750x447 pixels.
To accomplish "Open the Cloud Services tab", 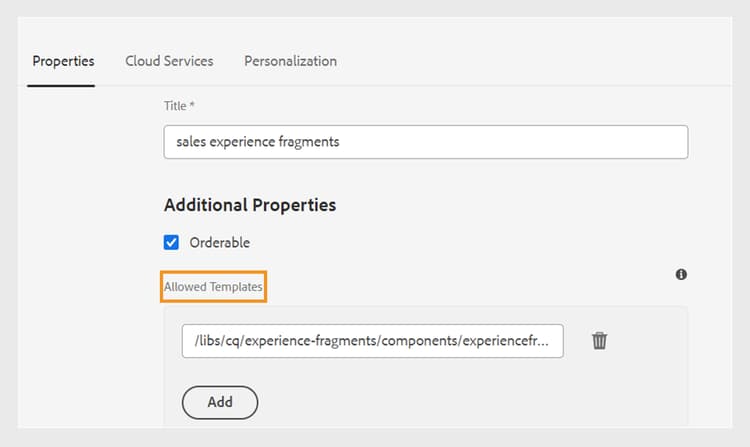I will 169,61.
